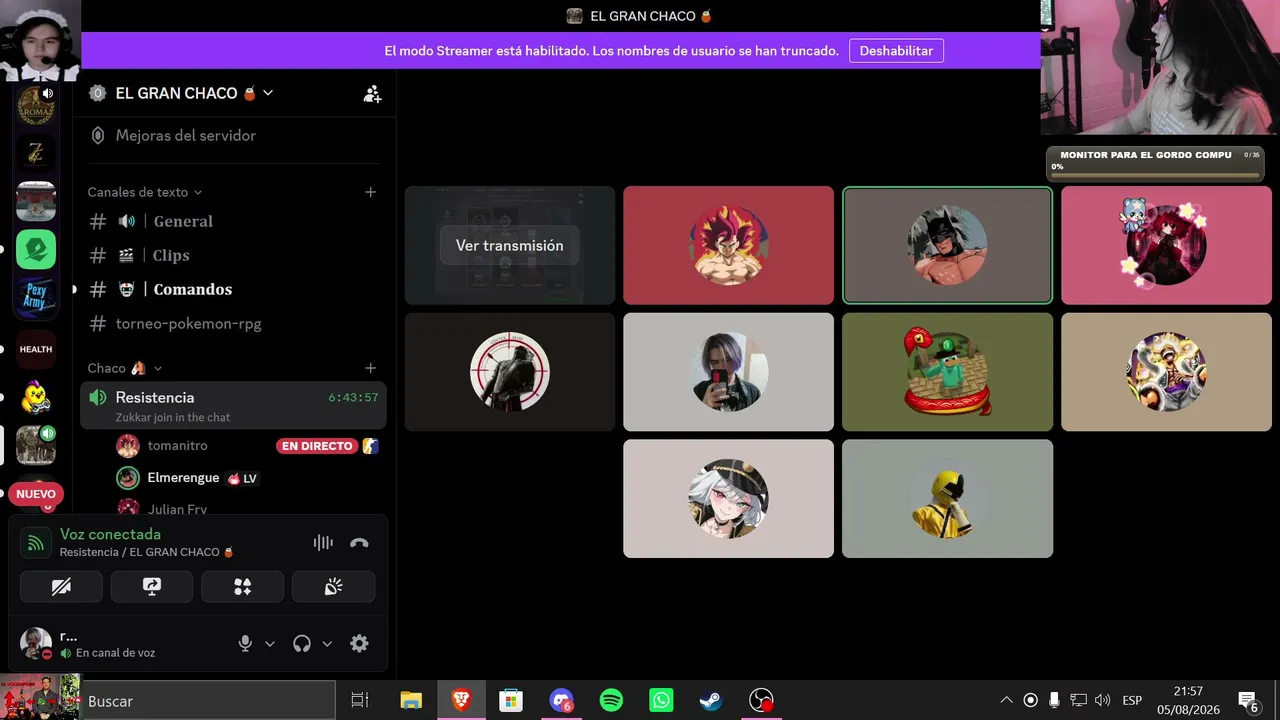Click Ver transmisión on the stream tile
The height and width of the screenshot is (720, 1280).
[509, 245]
